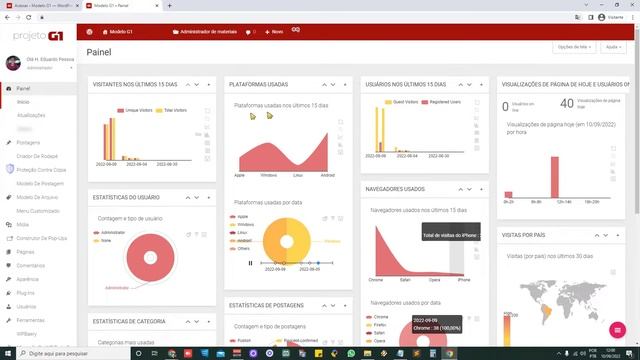
Task: Click the blue marker on platforms timeline slider
Action: tap(318, 263)
